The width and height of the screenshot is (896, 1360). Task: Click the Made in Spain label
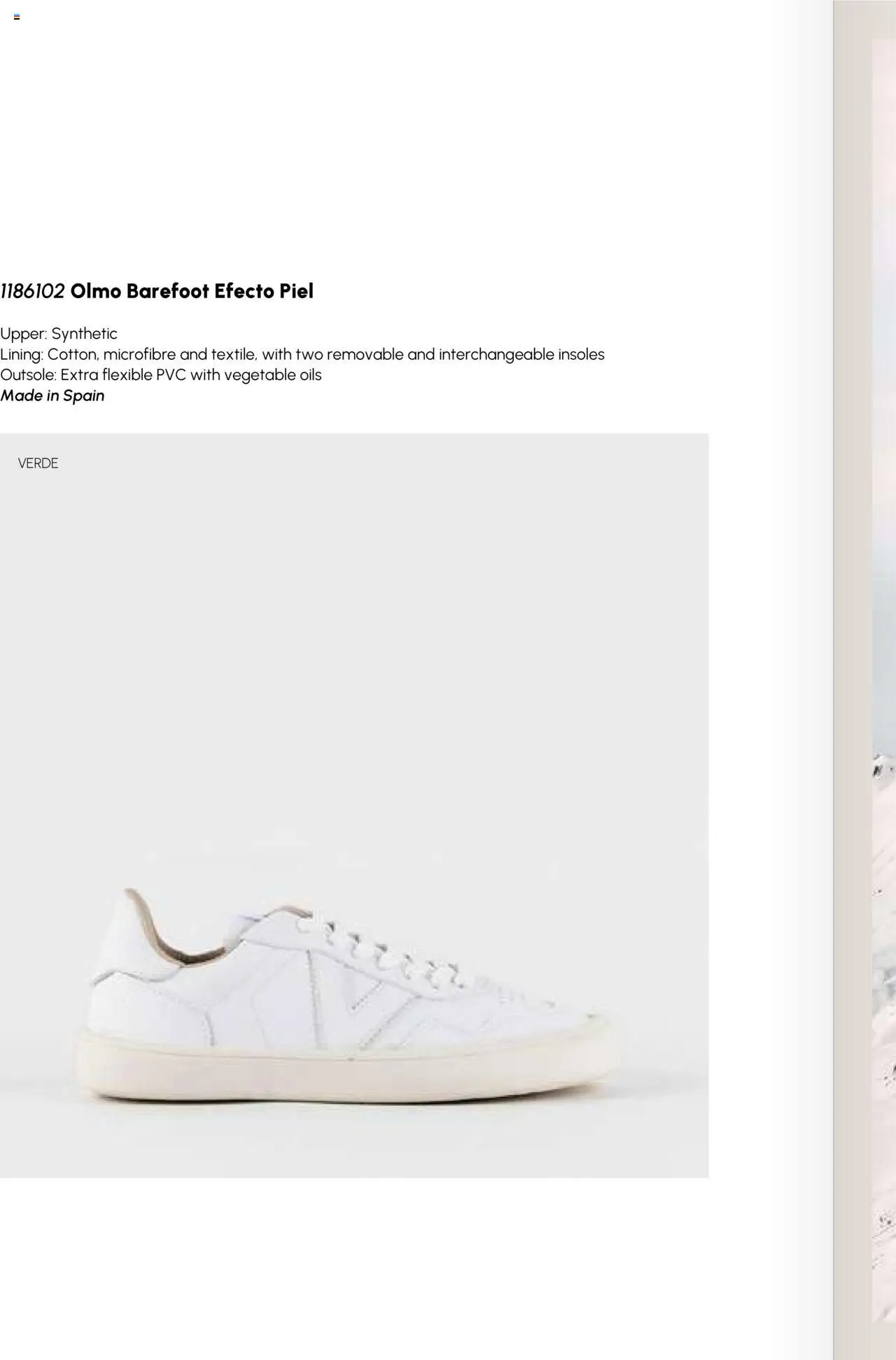pyautogui.click(x=52, y=395)
